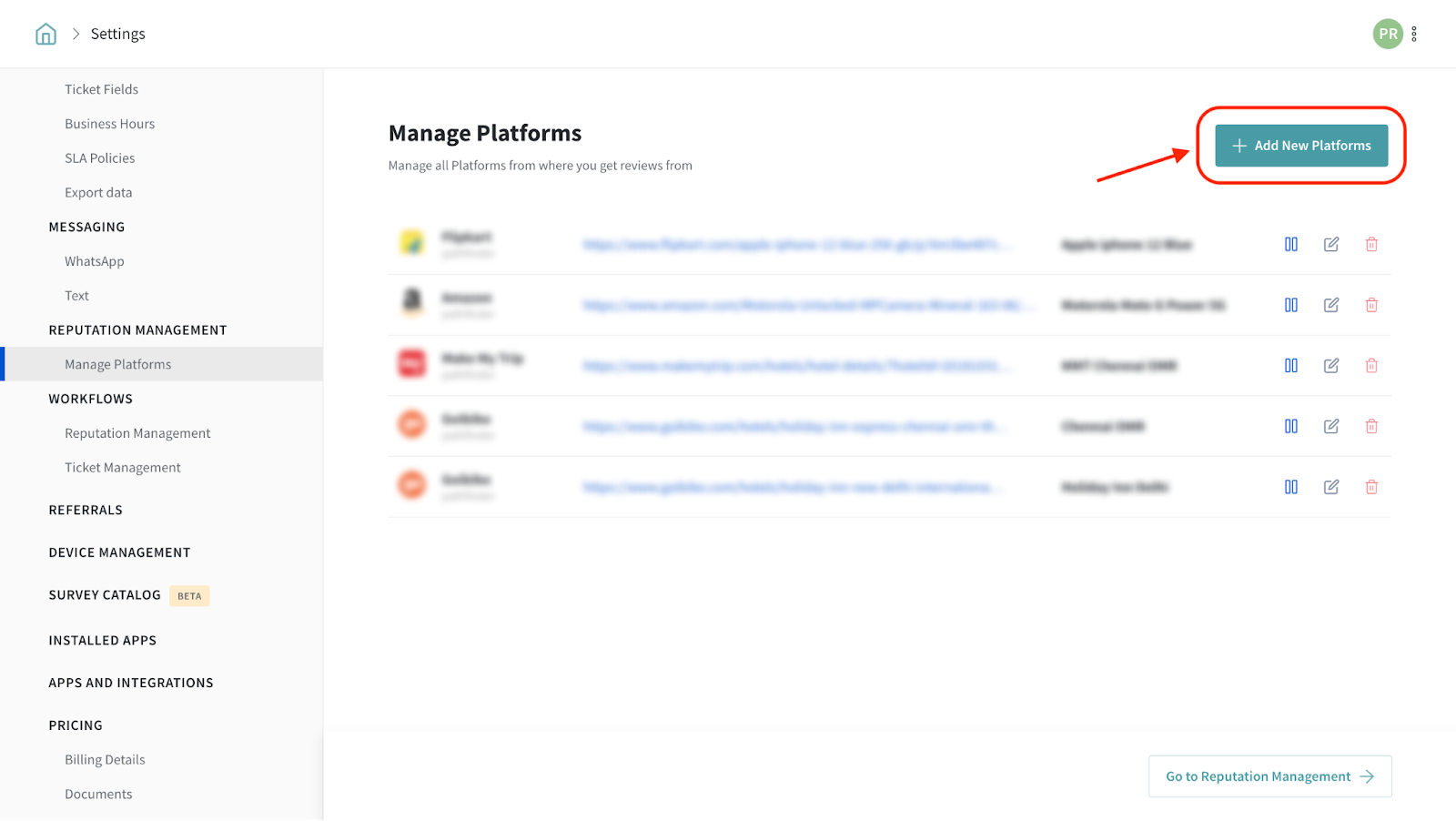Edit the first platform entry
Screen dimensions: 1456x821
pos(1330,244)
